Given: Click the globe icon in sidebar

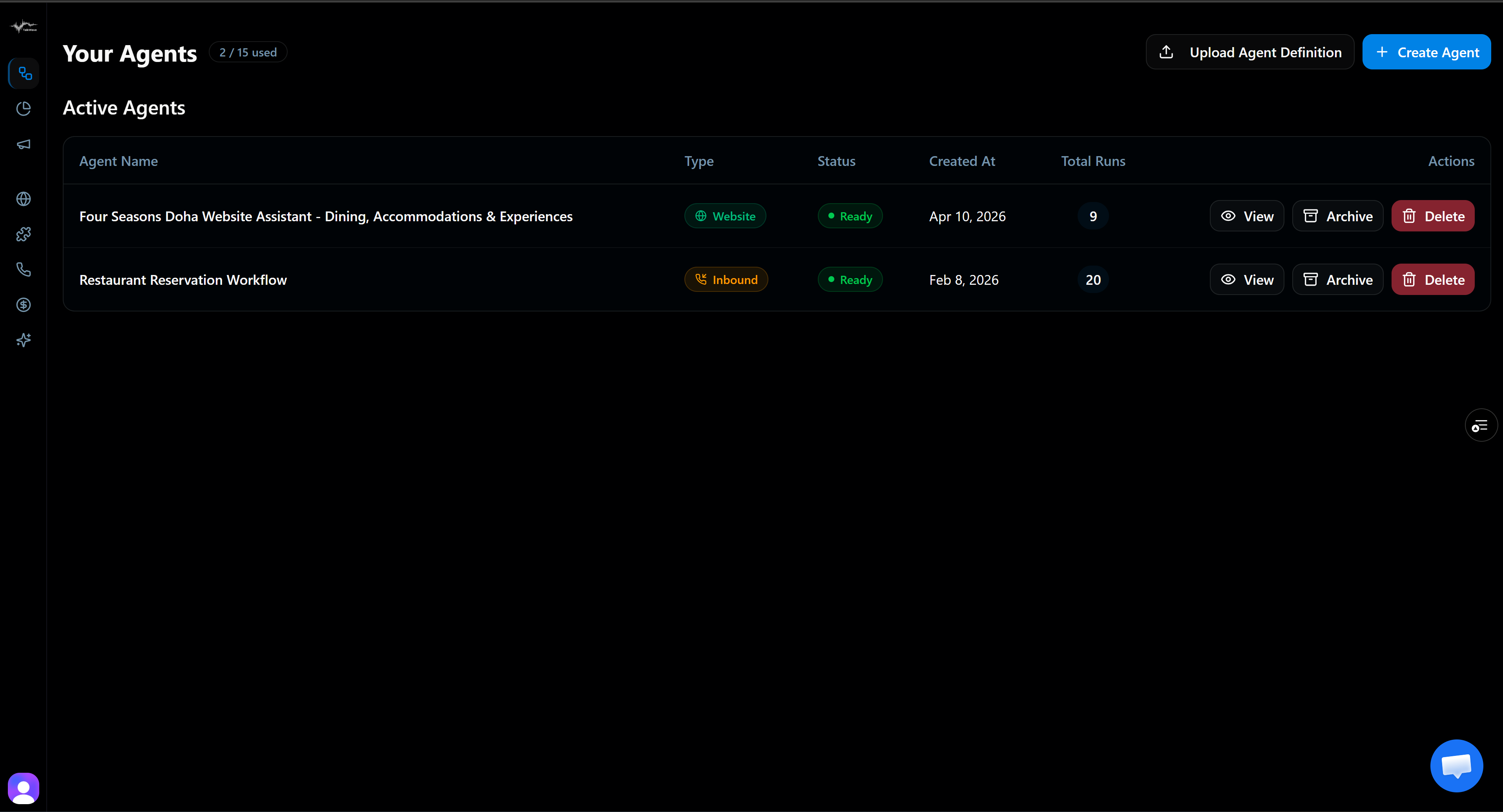Looking at the screenshot, I should pos(24,199).
